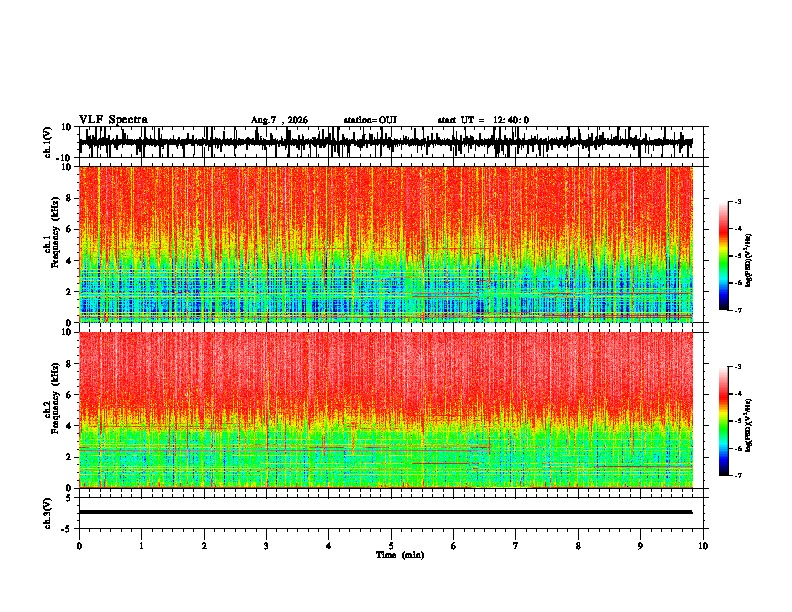Click time axis tick label '0'
The height and width of the screenshot is (612, 792).
click(x=79, y=546)
